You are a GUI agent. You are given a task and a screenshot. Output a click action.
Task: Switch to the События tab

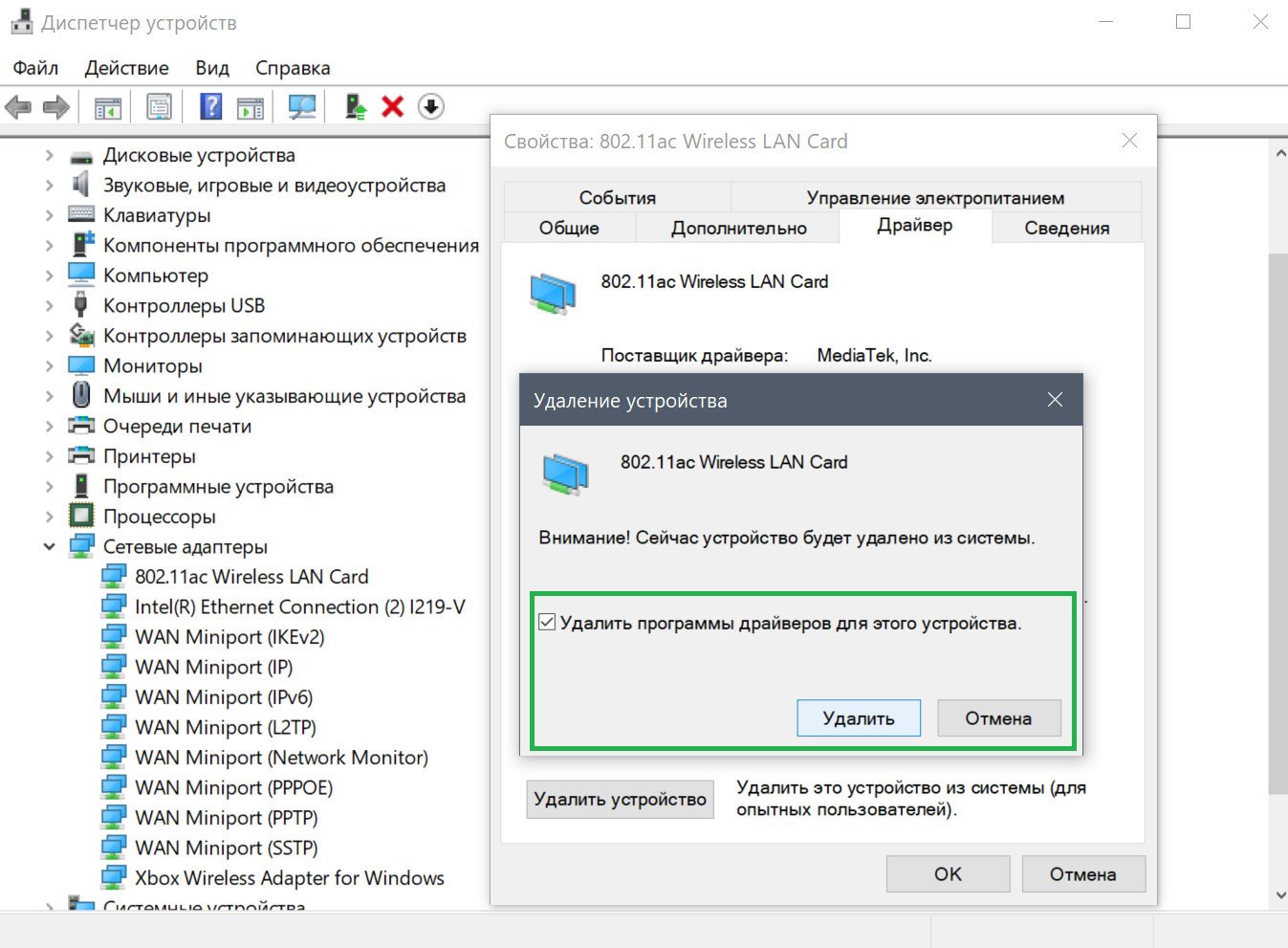tap(618, 197)
